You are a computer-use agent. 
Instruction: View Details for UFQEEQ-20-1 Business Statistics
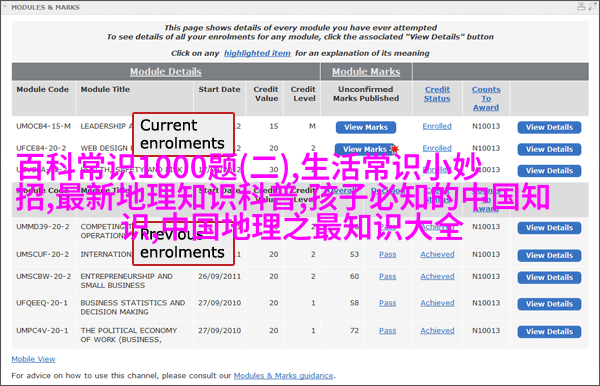coord(549,304)
